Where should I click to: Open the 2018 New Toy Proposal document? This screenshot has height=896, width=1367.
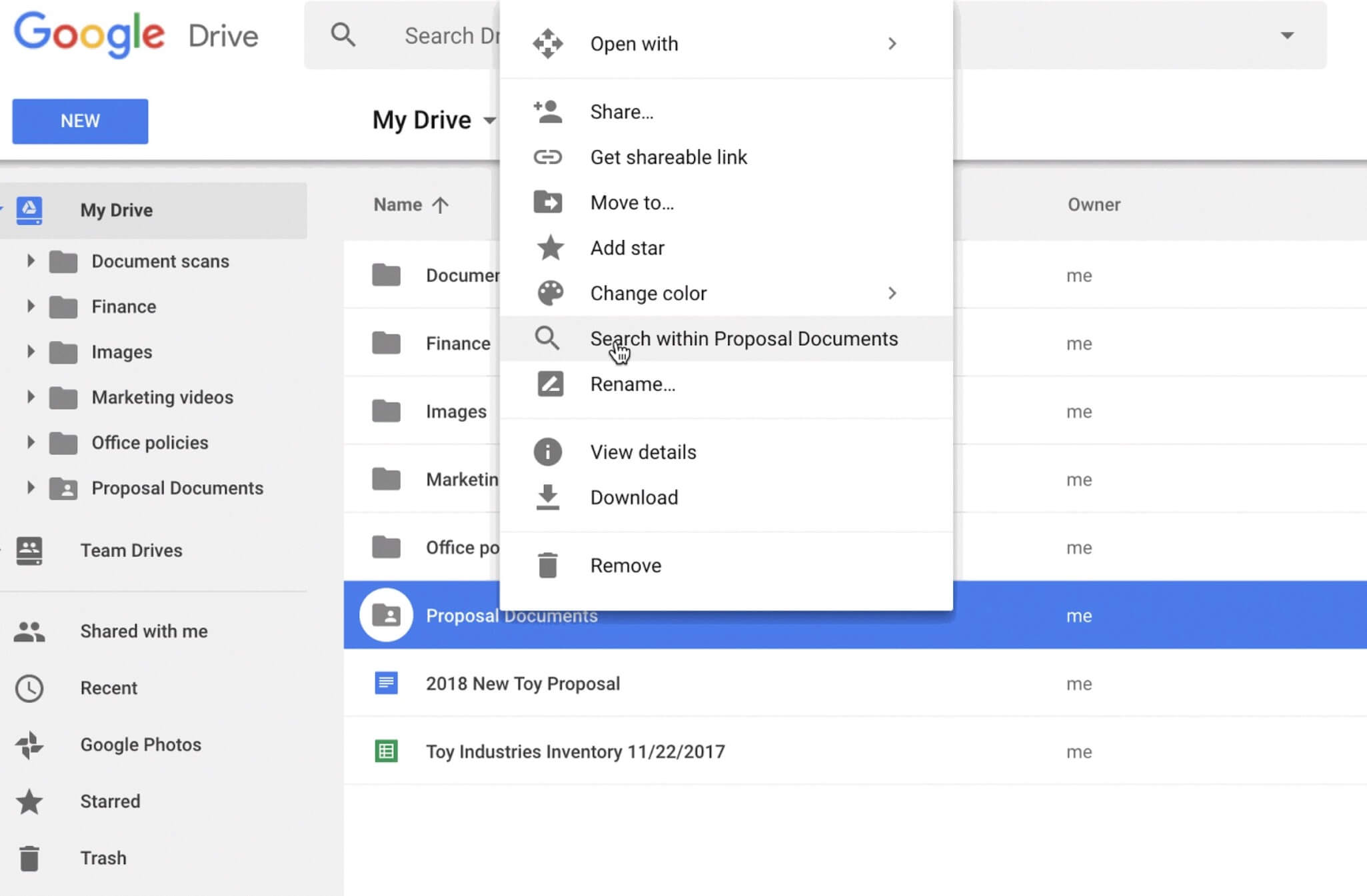(x=523, y=683)
